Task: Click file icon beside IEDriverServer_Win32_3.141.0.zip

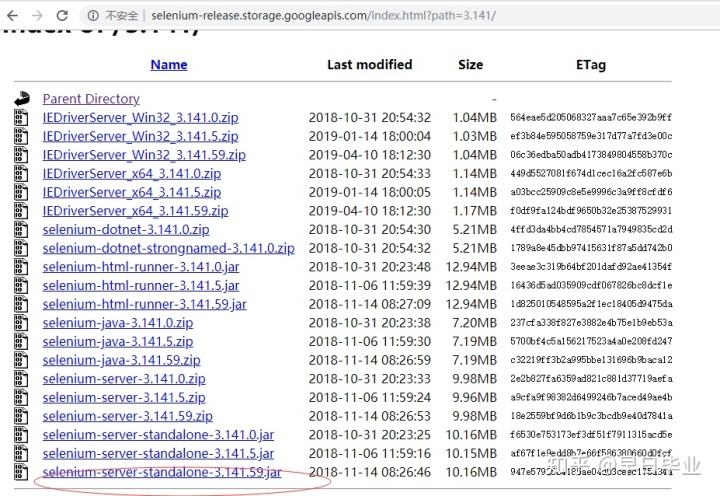Action: pos(22,118)
